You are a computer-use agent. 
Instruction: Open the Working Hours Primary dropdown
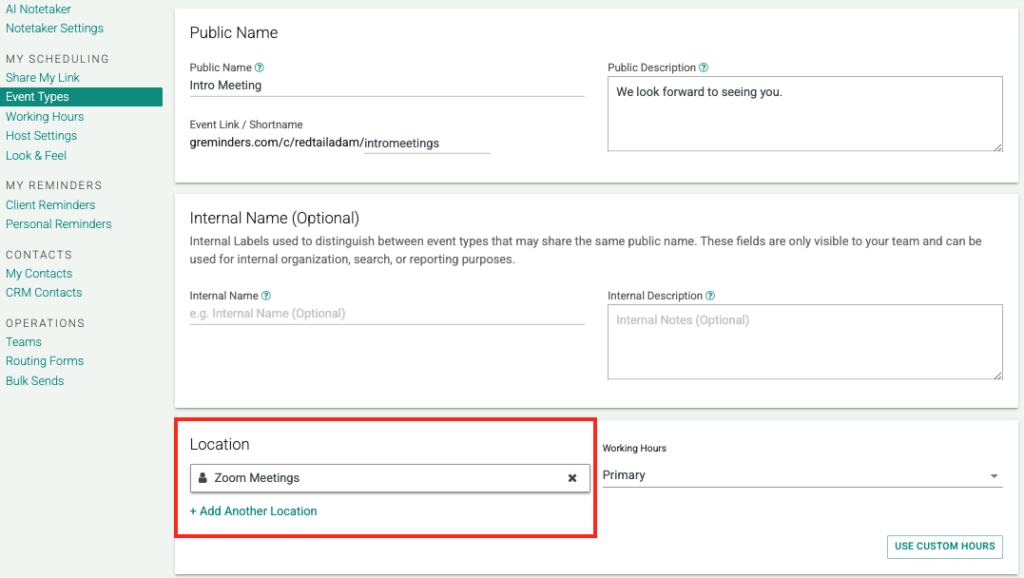pos(801,475)
